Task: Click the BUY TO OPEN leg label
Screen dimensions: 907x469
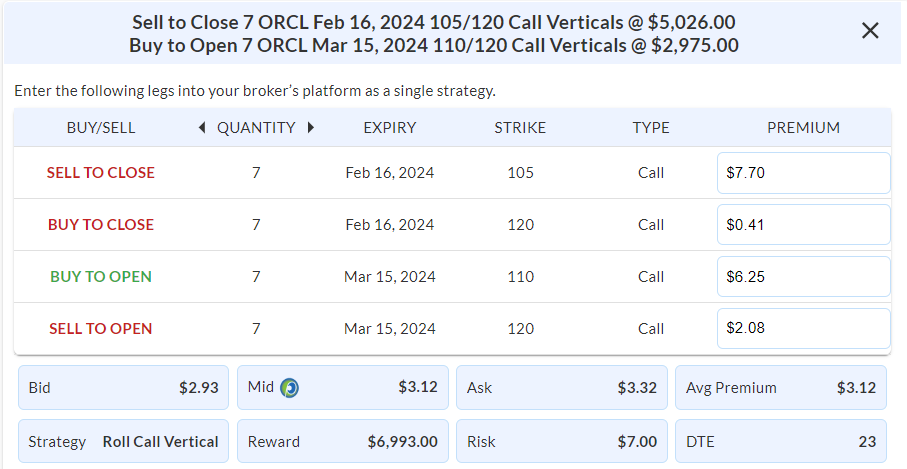Action: [101, 276]
